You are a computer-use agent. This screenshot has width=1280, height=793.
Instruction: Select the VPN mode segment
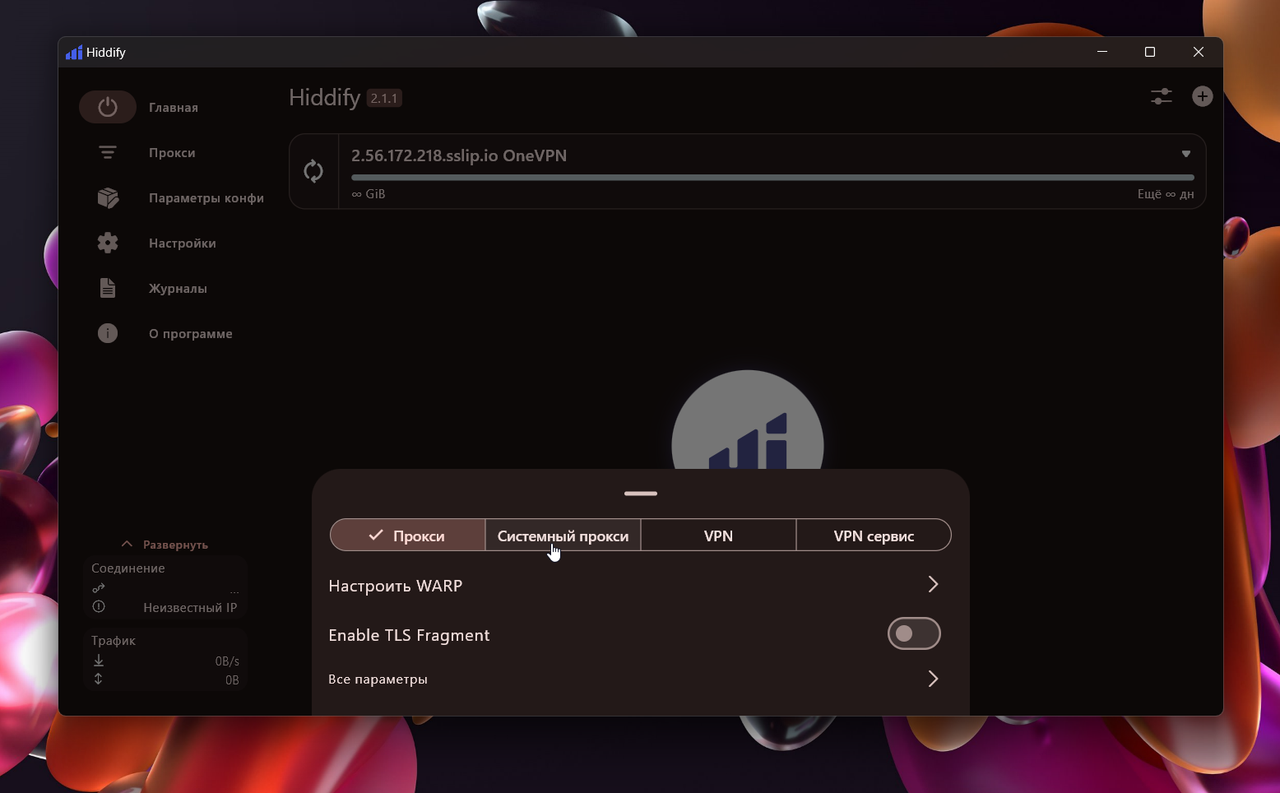(x=718, y=535)
